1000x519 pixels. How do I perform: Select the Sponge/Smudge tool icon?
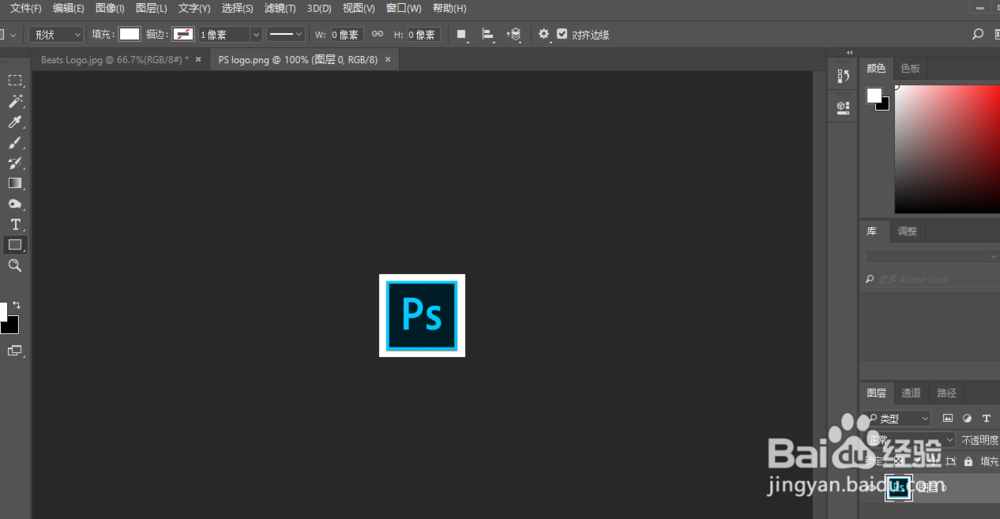[x=15, y=204]
